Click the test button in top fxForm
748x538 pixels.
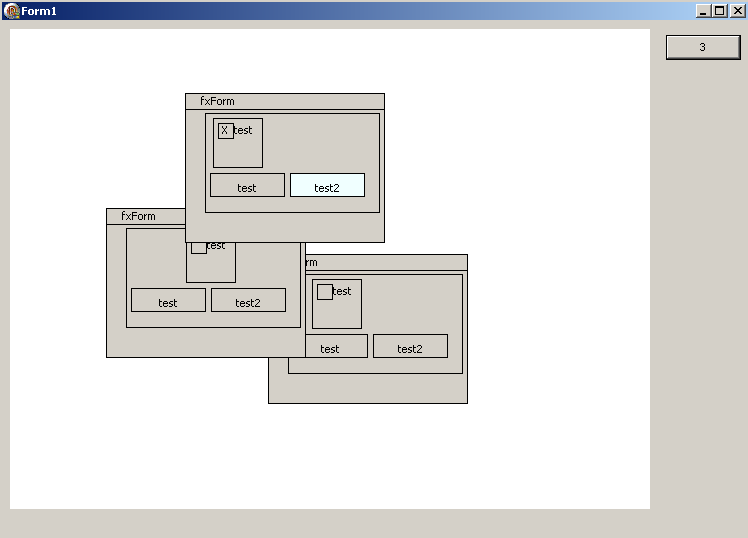[x=247, y=185]
